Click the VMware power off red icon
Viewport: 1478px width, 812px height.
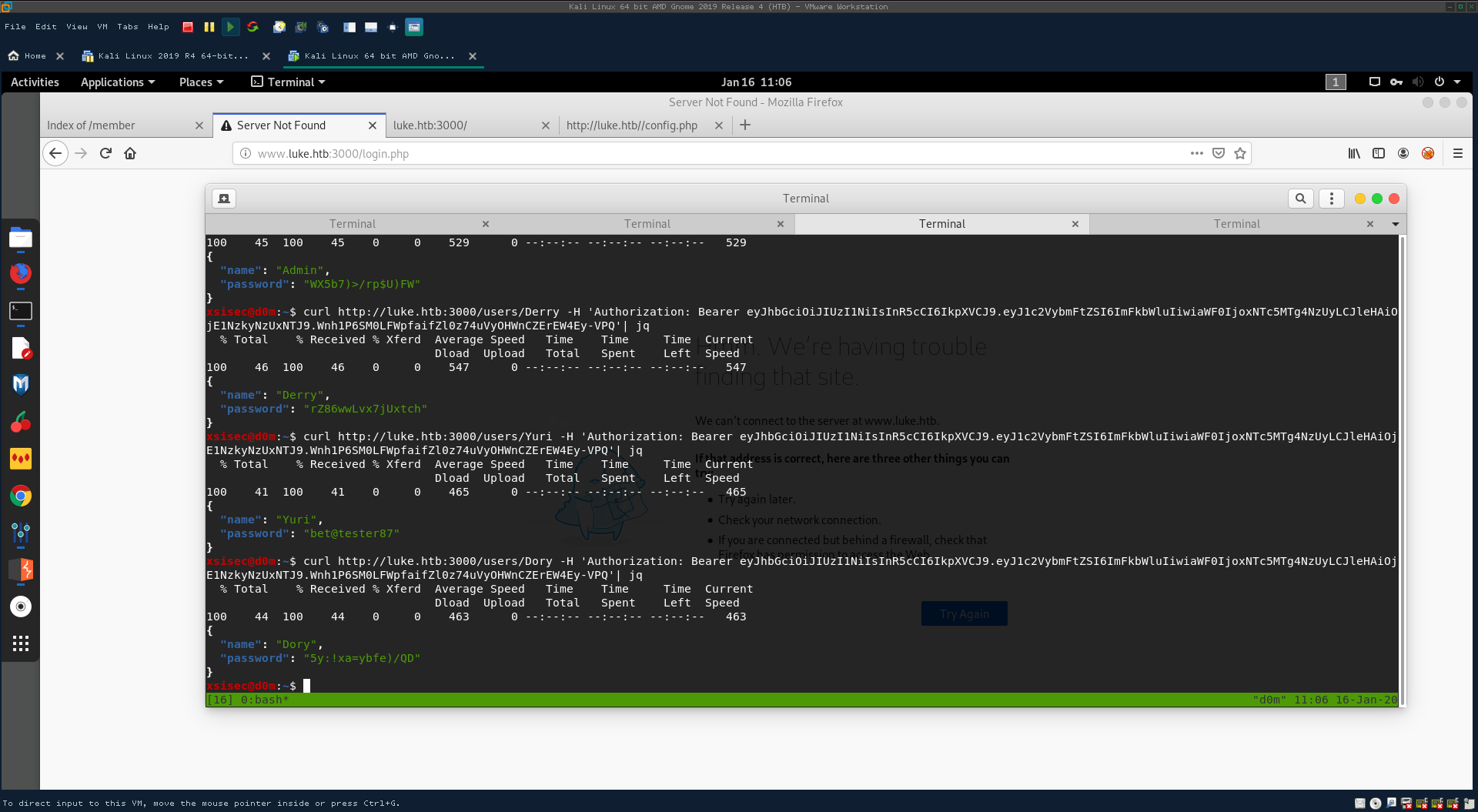pos(188,27)
